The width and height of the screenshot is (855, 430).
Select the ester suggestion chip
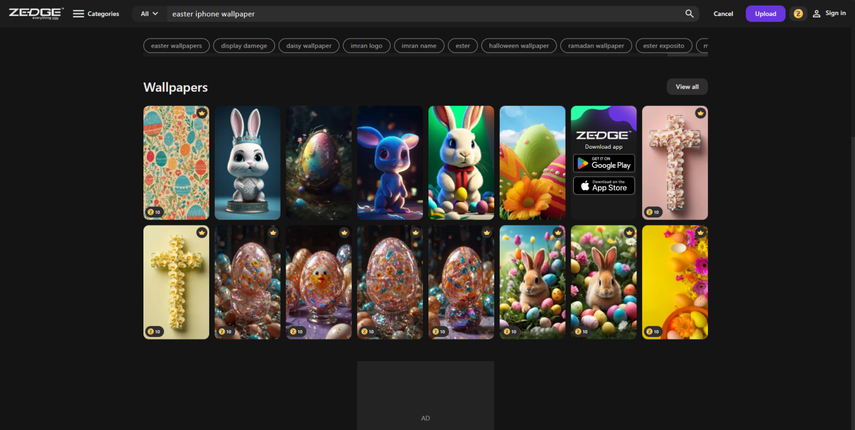[463, 46]
